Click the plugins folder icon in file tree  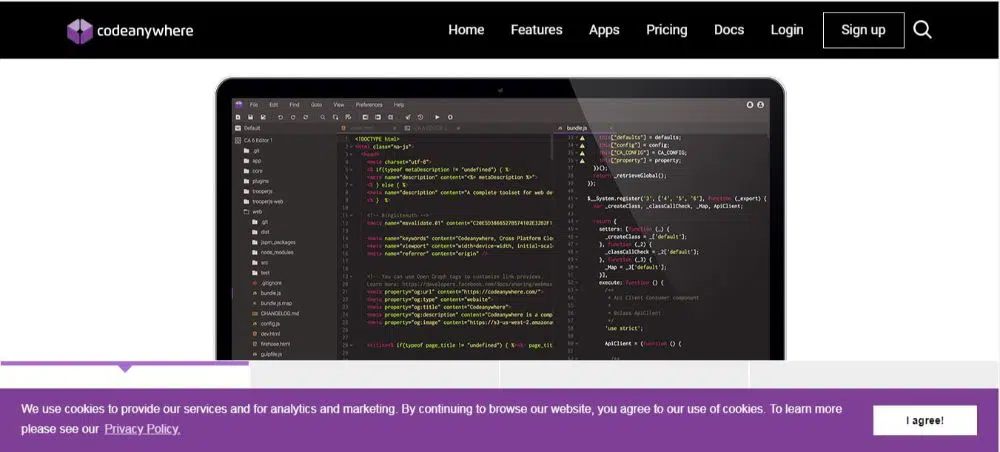pos(245,181)
